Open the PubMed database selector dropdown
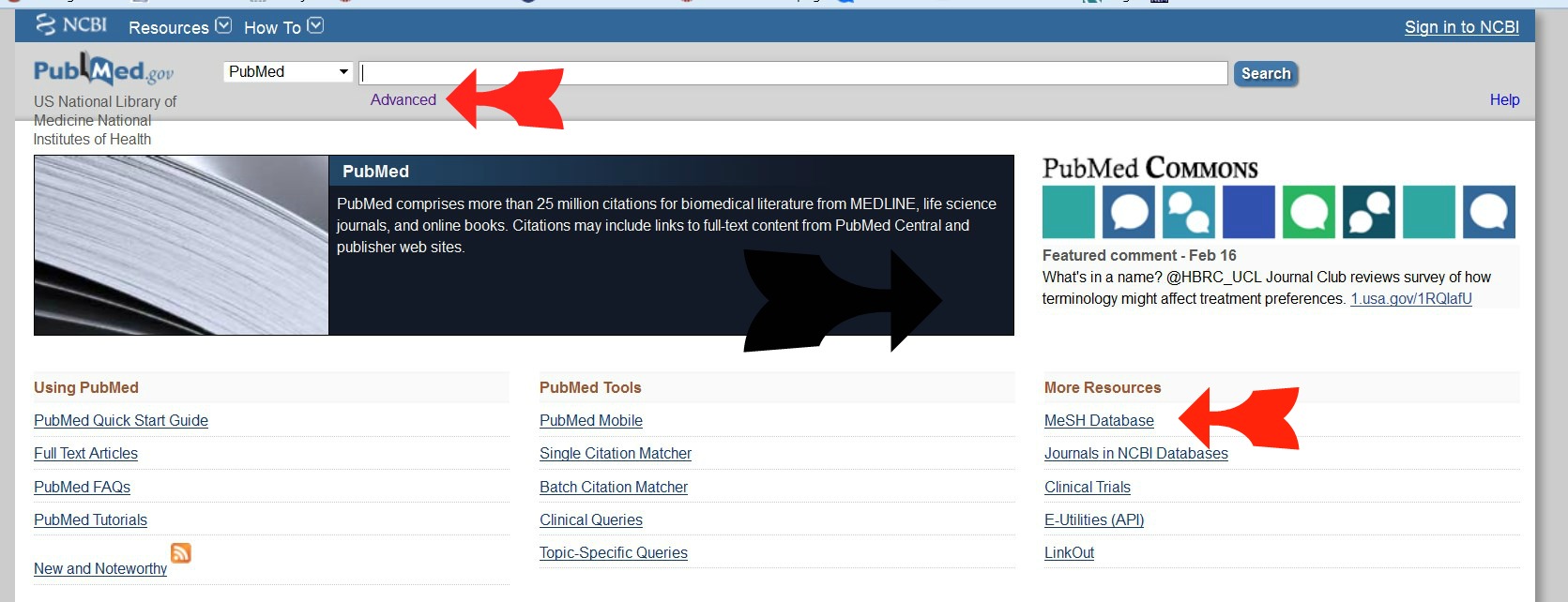 (288, 71)
